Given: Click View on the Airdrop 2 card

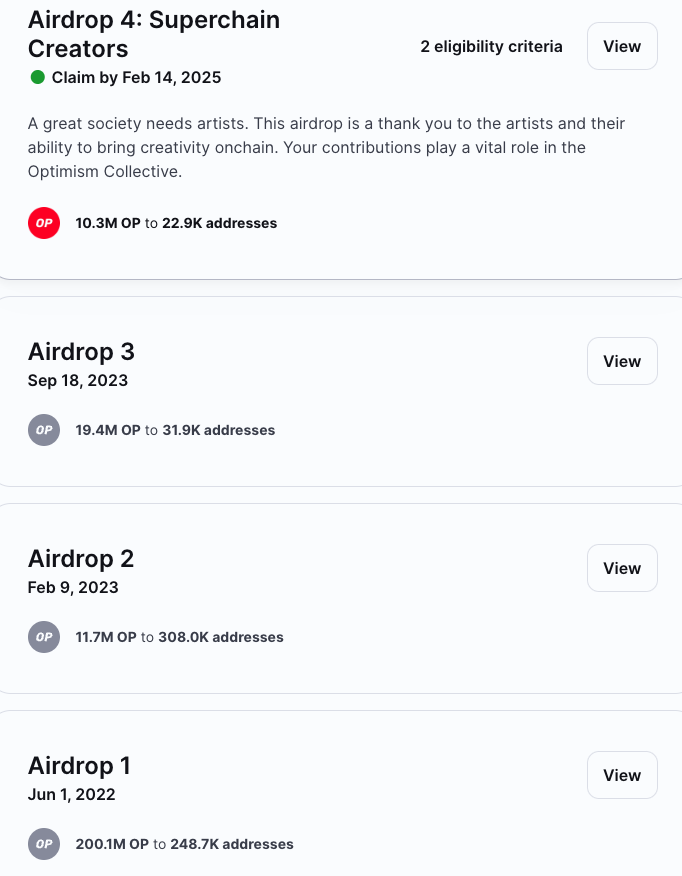Looking at the screenshot, I should coord(621,568).
